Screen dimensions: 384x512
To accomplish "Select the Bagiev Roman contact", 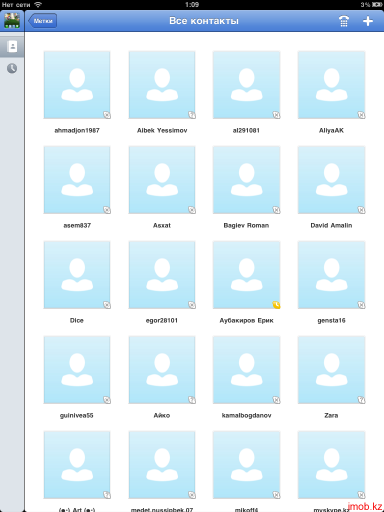I will click(246, 180).
